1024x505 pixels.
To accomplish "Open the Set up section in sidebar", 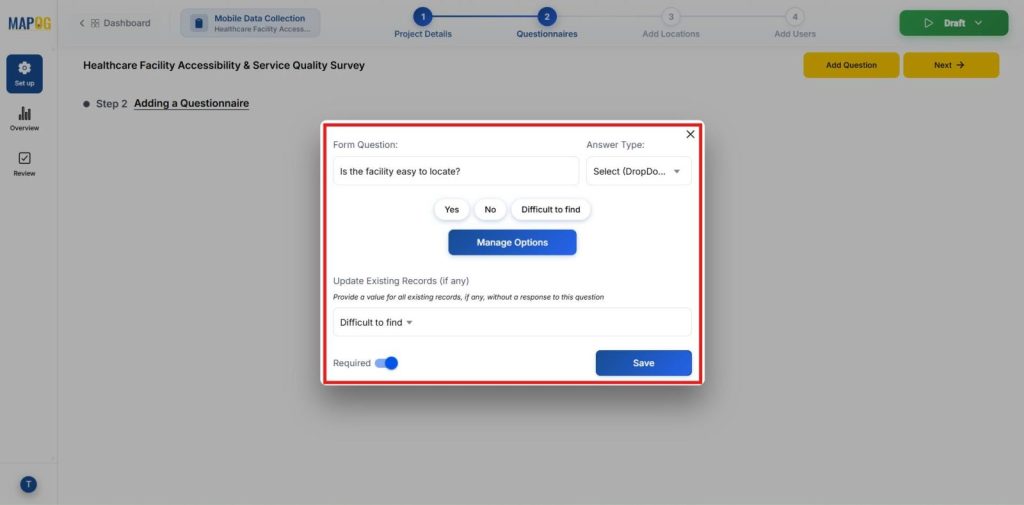I will tap(25, 74).
